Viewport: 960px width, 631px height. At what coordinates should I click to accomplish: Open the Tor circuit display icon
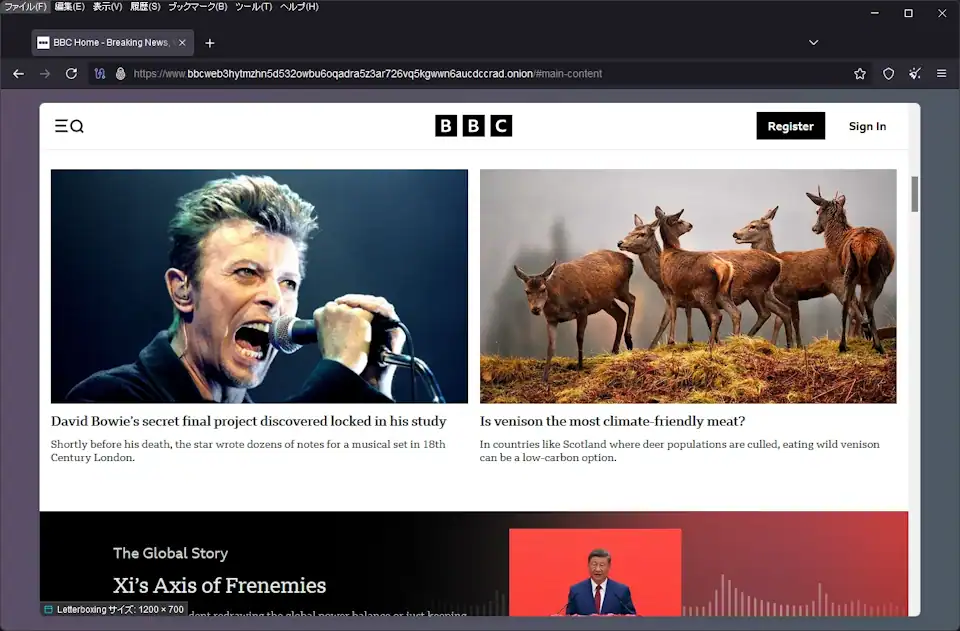pos(100,73)
